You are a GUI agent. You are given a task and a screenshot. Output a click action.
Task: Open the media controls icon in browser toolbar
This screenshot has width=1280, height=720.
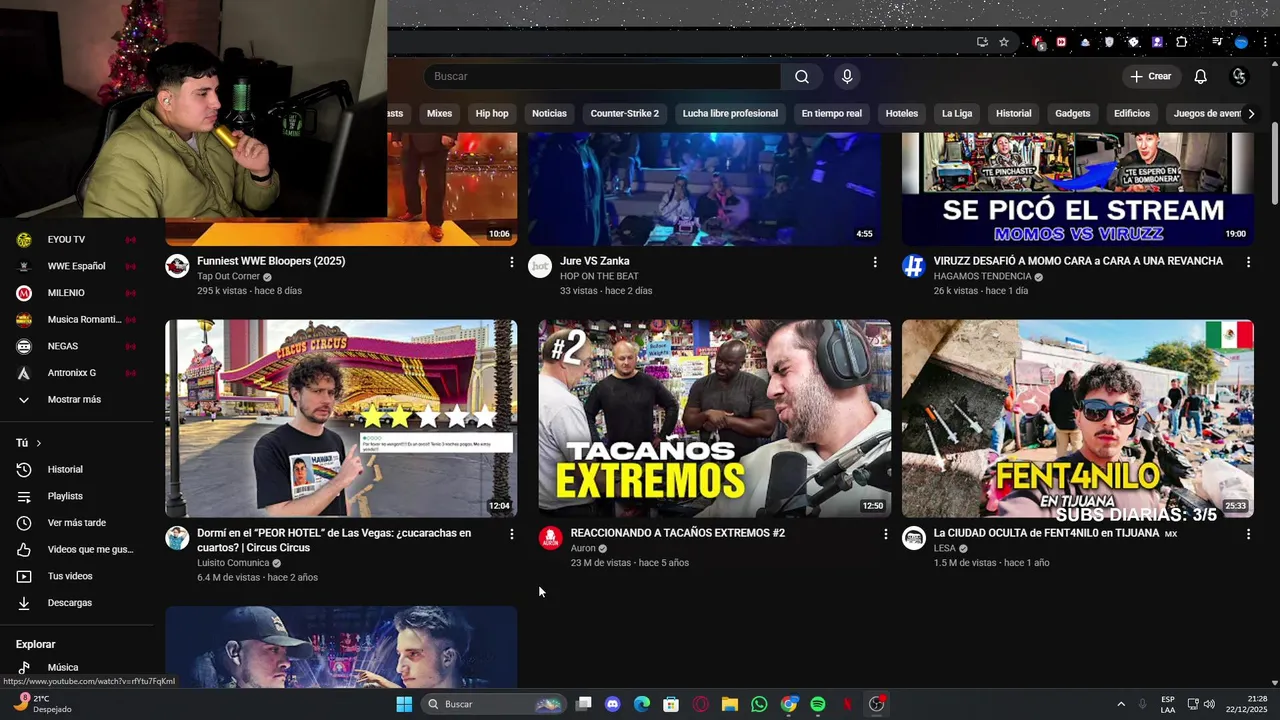(1217, 42)
